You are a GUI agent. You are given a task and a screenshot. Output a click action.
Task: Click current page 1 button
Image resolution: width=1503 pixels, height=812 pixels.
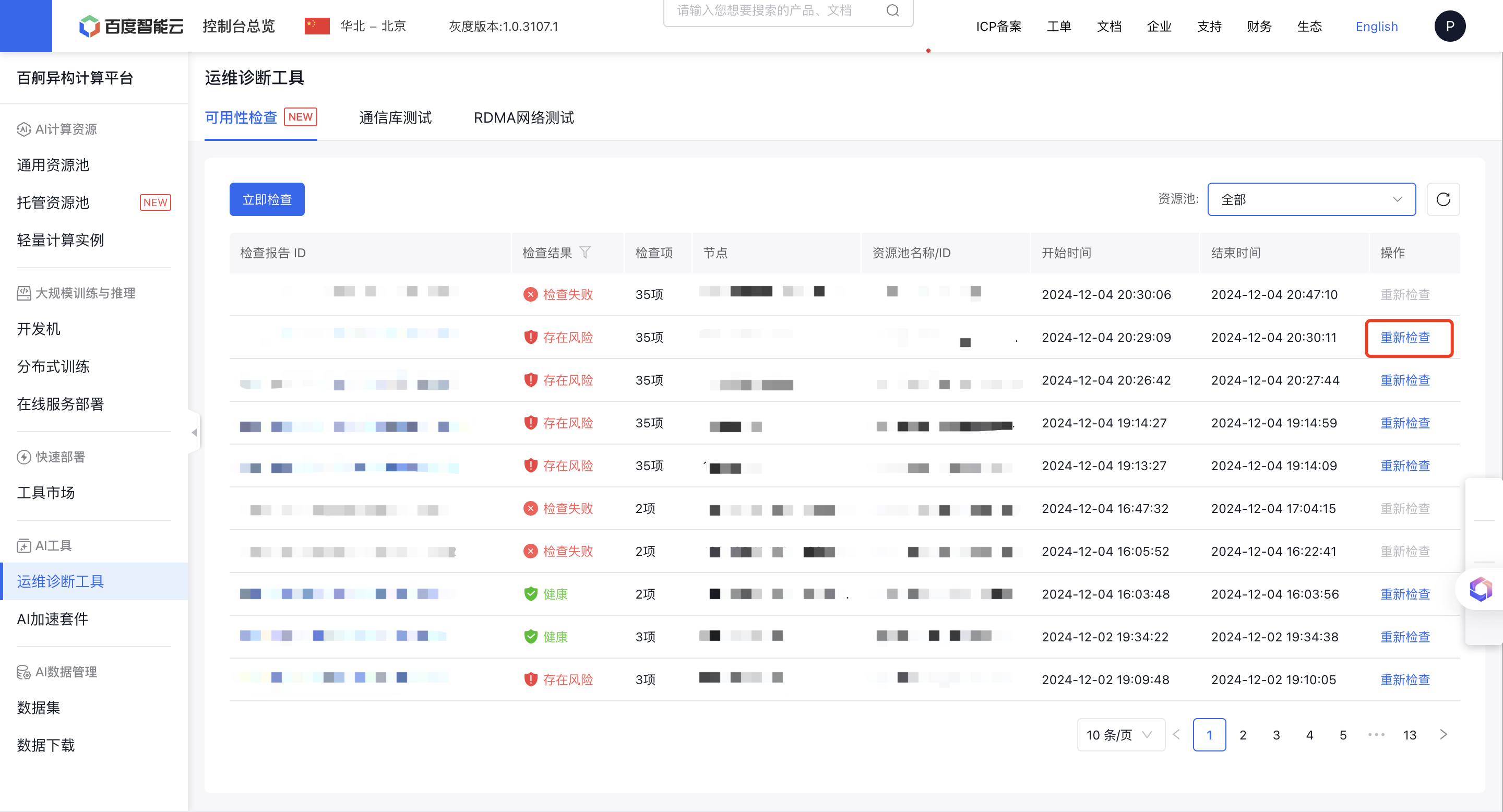1209,734
